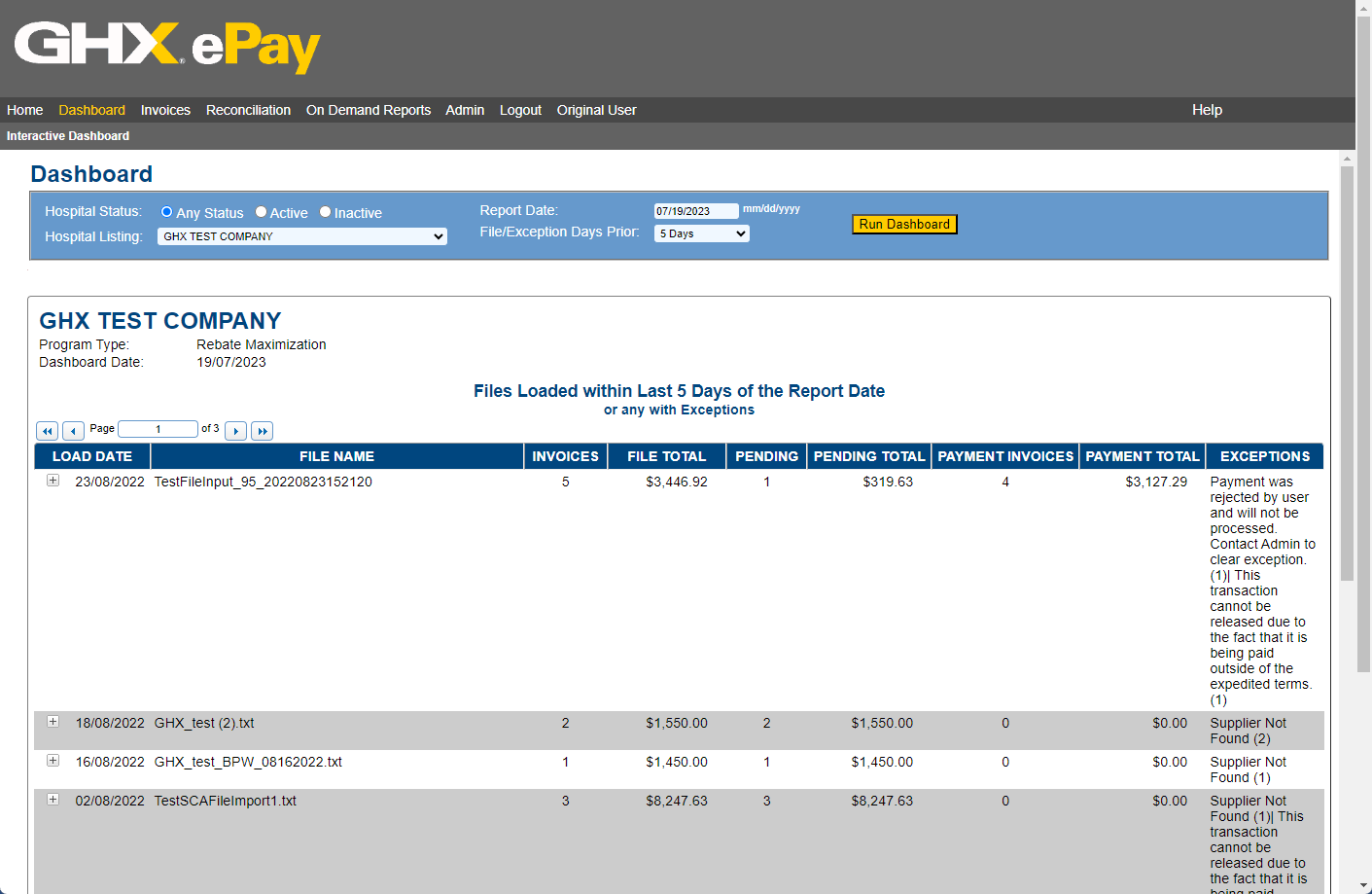1372x894 pixels.
Task: Go to previous page of file list
Action: point(73,431)
